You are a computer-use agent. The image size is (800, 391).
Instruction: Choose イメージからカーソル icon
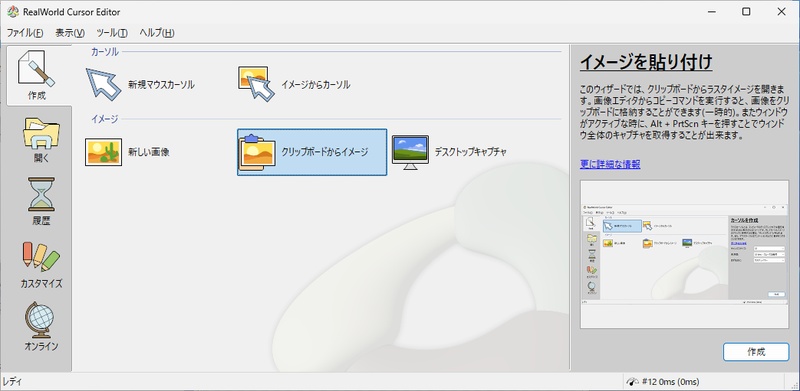[x=256, y=84]
